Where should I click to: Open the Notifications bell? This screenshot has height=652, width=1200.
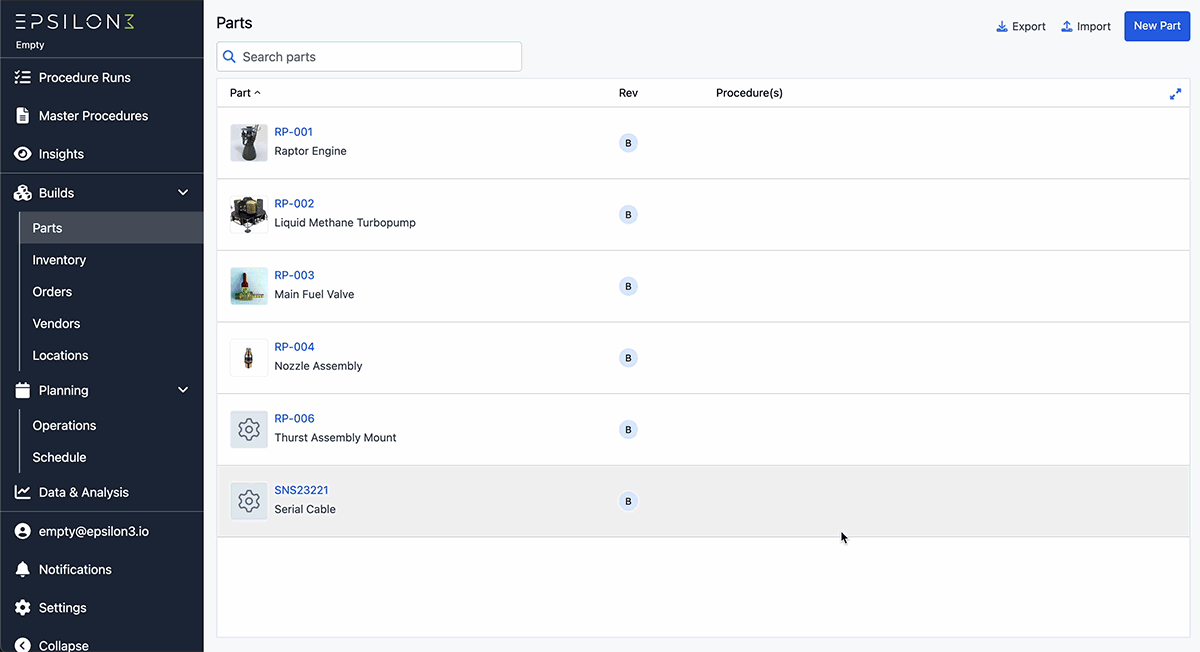point(21,569)
